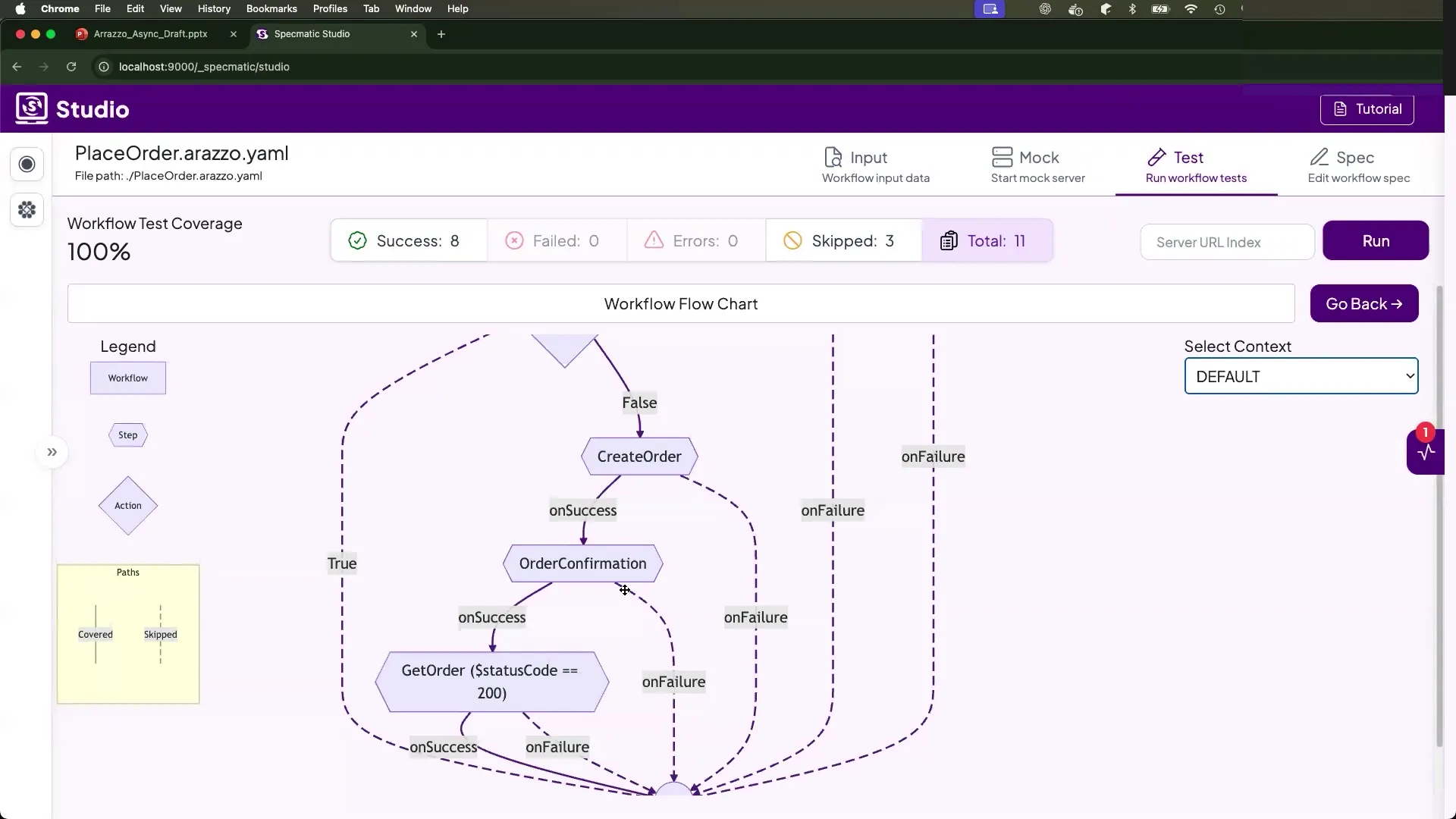Click the Input tab file icon

pos(833,157)
